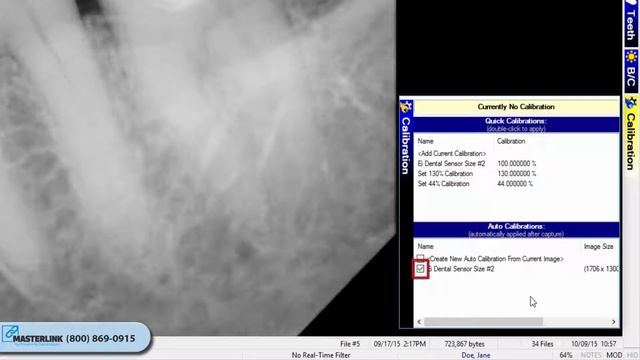Click No Real-Time Filter status text
640x360 pixels.
tap(321, 356)
